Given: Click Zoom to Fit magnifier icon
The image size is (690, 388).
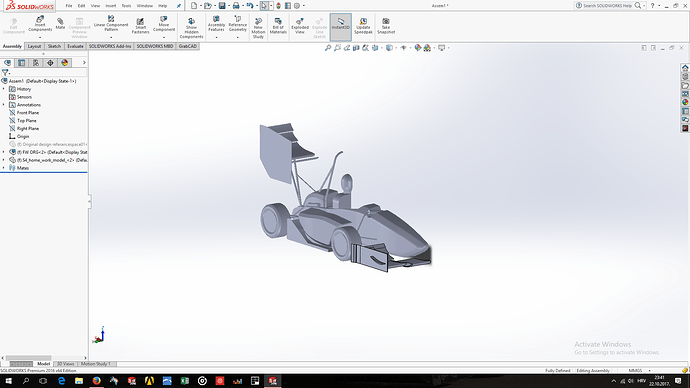Looking at the screenshot, I should pyautogui.click(x=328, y=48).
